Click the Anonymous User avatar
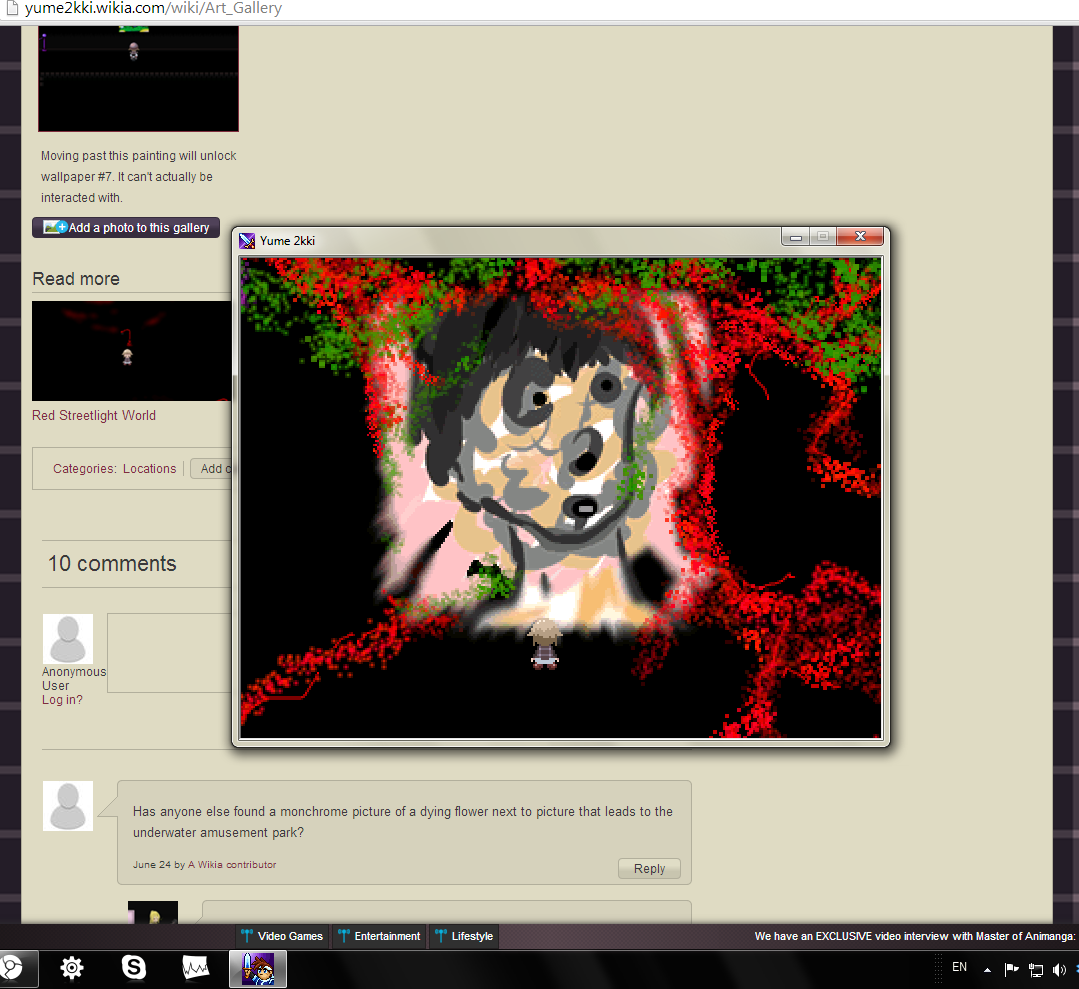Image resolution: width=1079 pixels, height=989 pixels. pos(68,639)
